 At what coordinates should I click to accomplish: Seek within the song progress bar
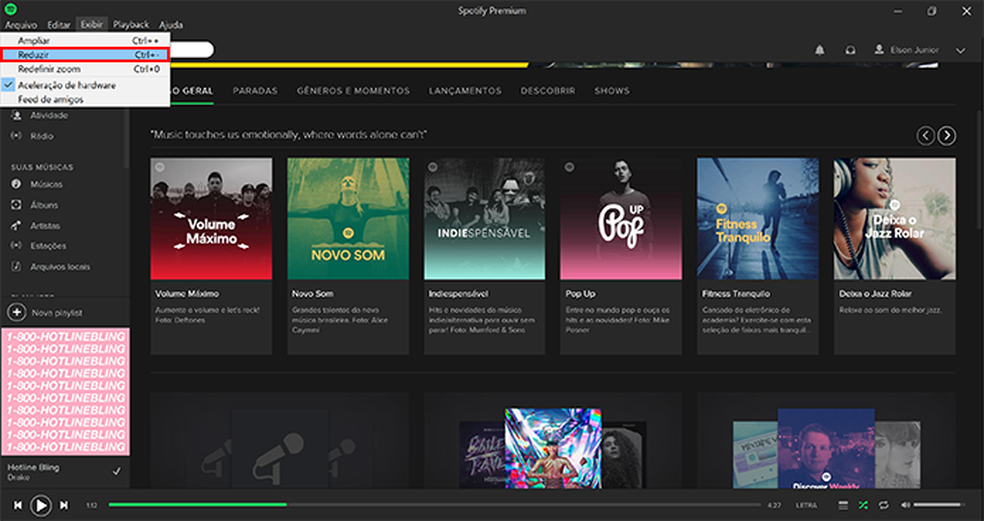click(x=434, y=505)
